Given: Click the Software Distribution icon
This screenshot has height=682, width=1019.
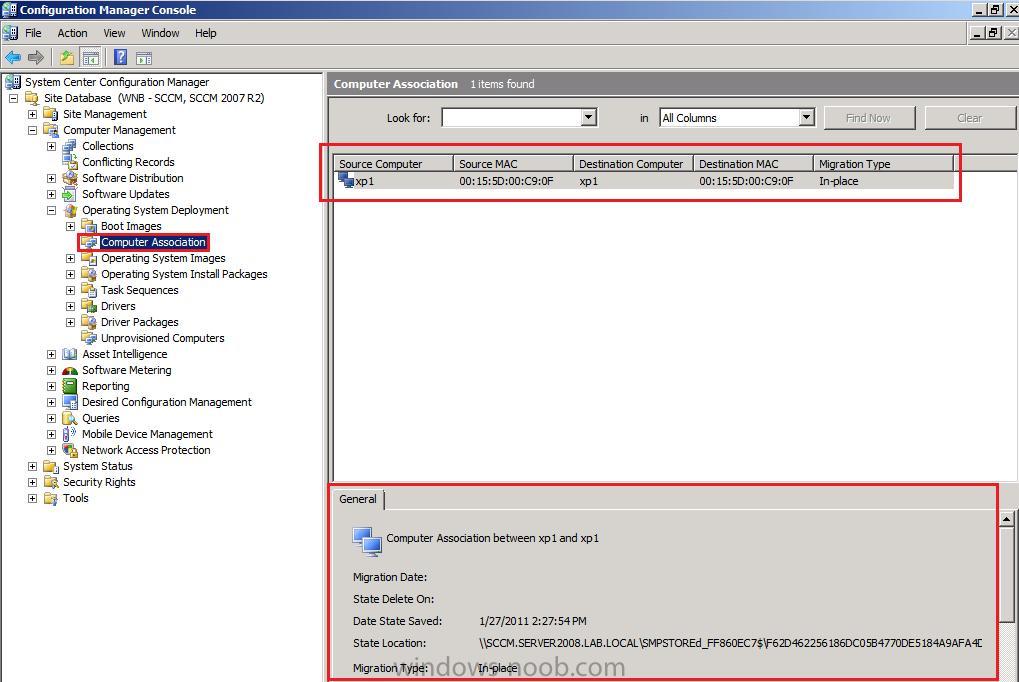Looking at the screenshot, I should point(70,178).
